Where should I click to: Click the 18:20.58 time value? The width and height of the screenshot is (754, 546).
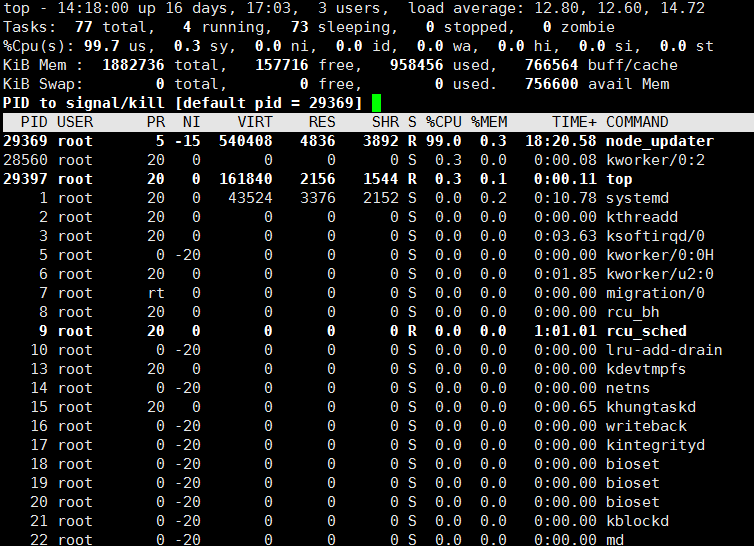pyautogui.click(x=561, y=141)
